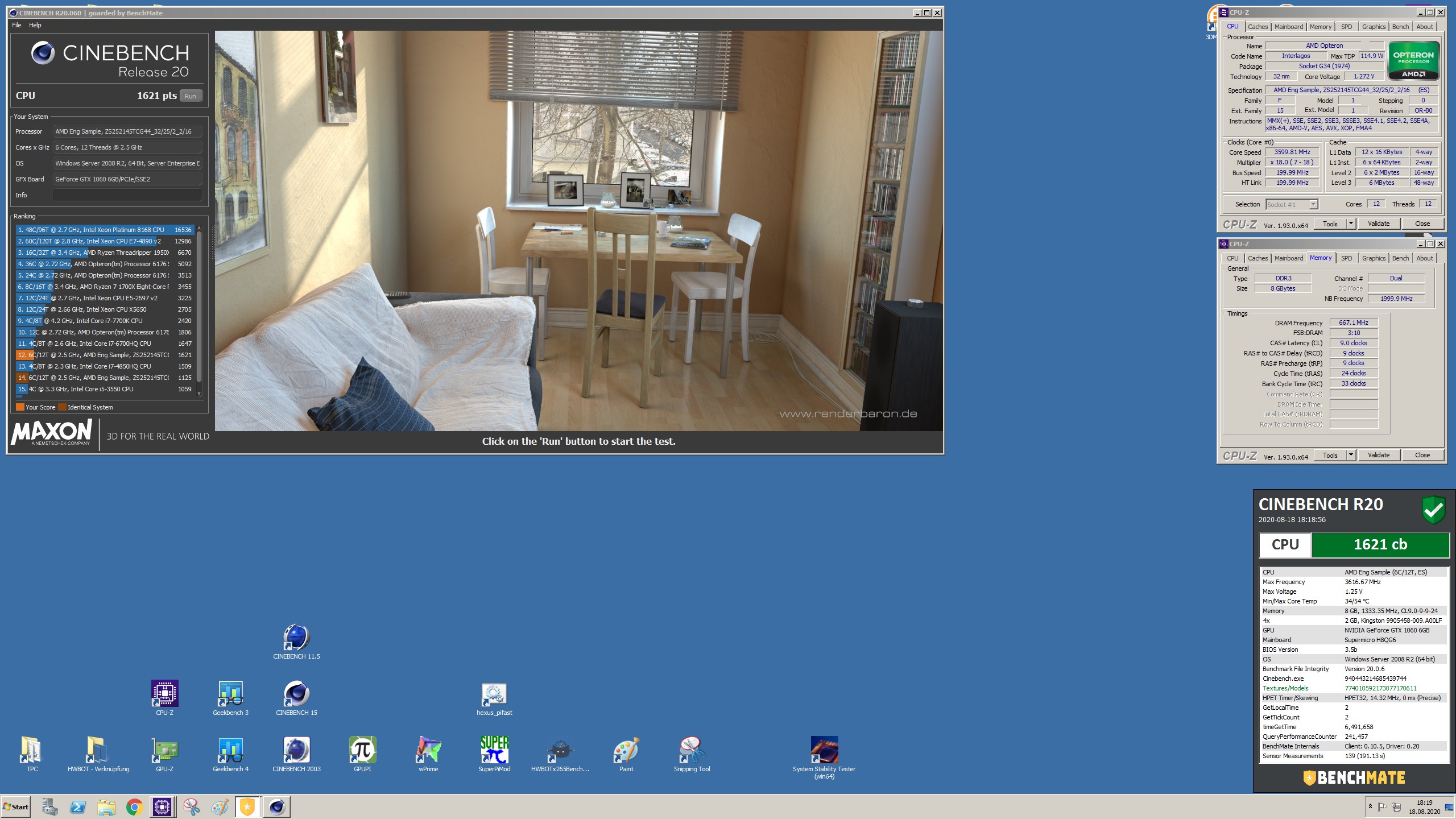1456x819 pixels.
Task: Switch to Bench tab in top CPU-Z window
Action: (1400, 27)
